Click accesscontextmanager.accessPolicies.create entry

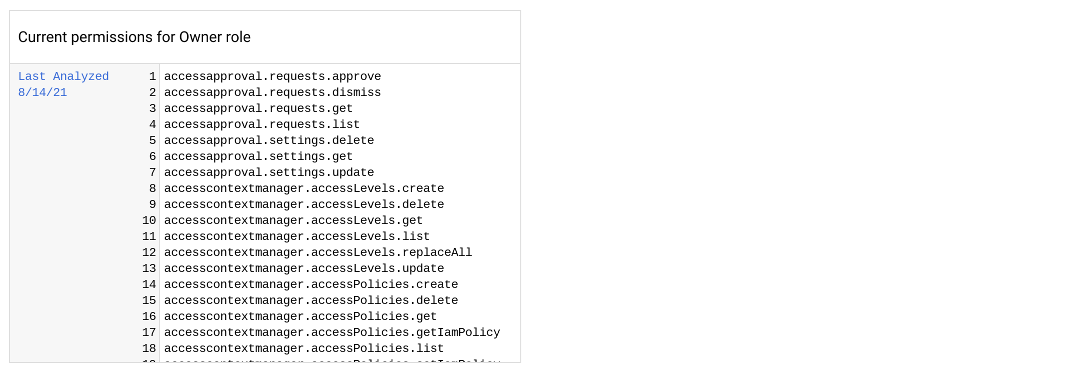311,284
